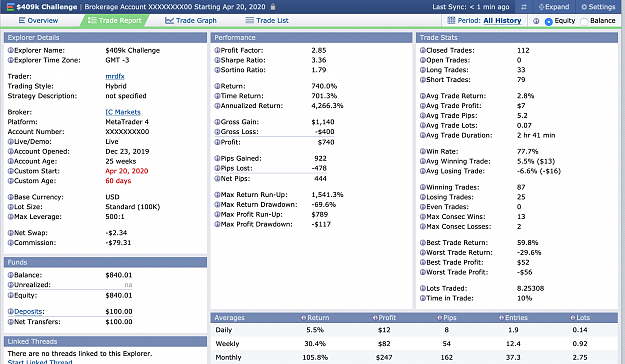This screenshot has width=625, height=364.
Task: Open Settings in the header
Action: pyautogui.click(x=598, y=7)
